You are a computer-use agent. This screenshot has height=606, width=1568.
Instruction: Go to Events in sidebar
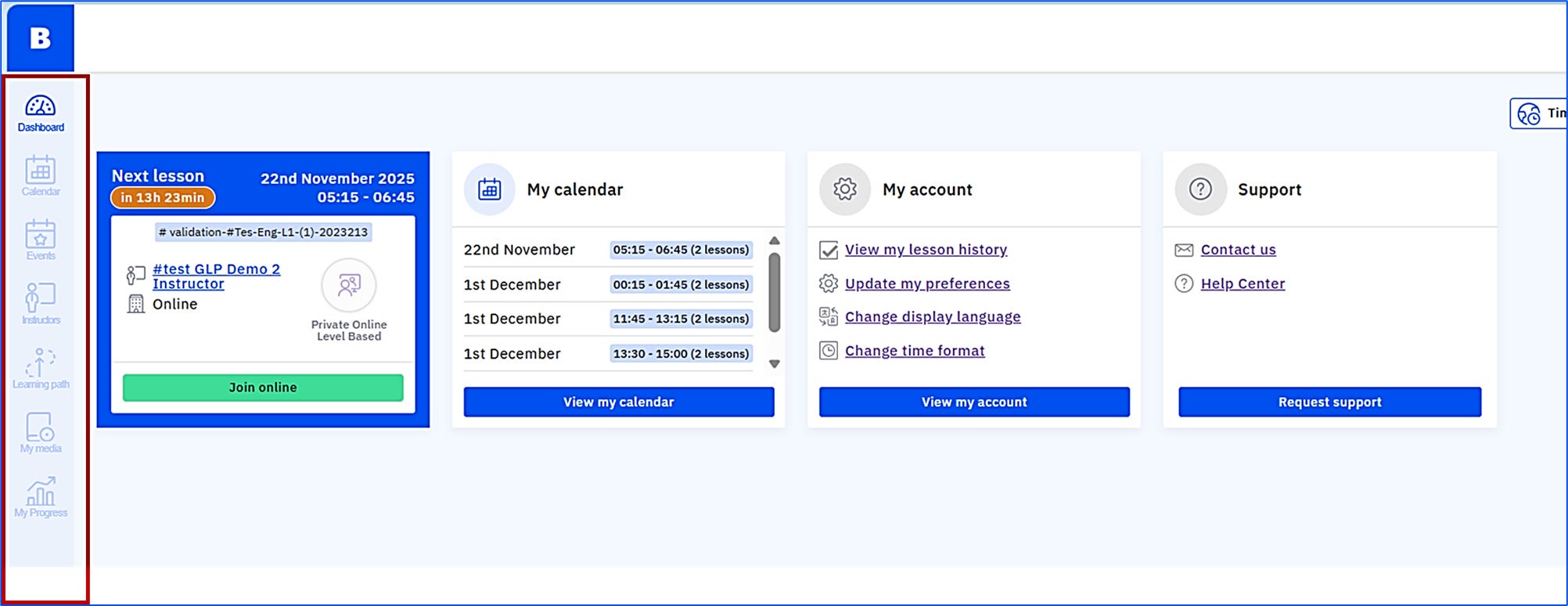click(41, 240)
